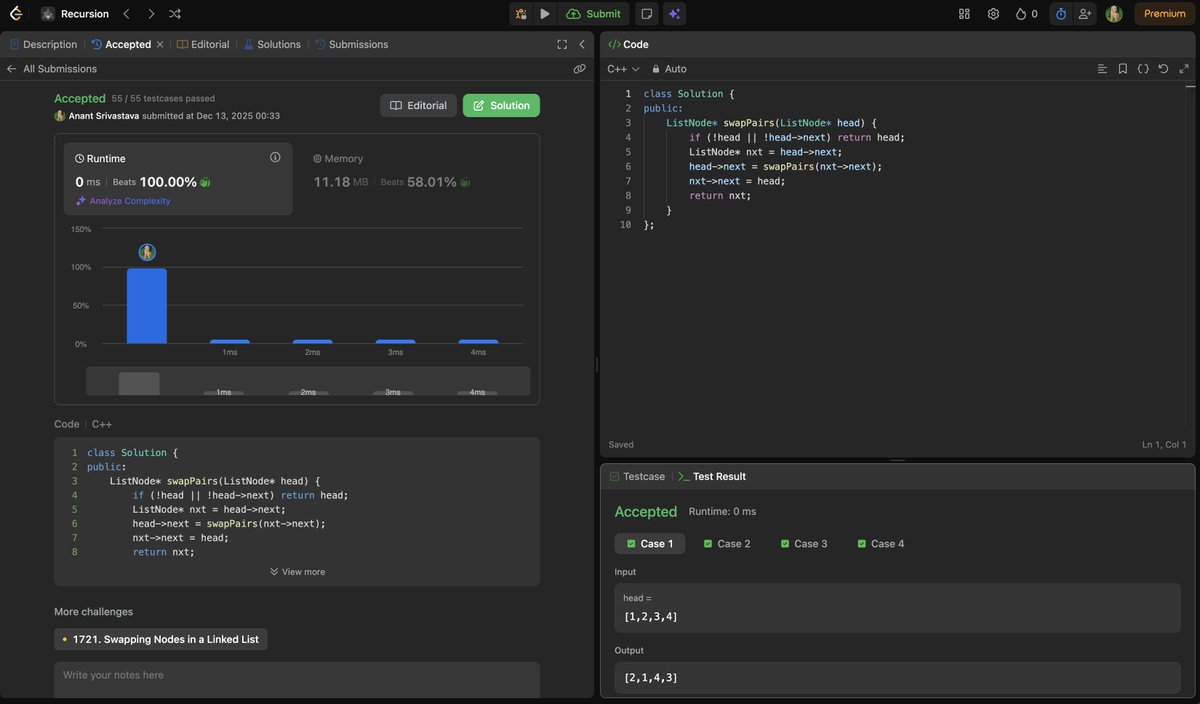Click the curly braces snippet icon
The image size is (1200, 704).
pos(1143,69)
